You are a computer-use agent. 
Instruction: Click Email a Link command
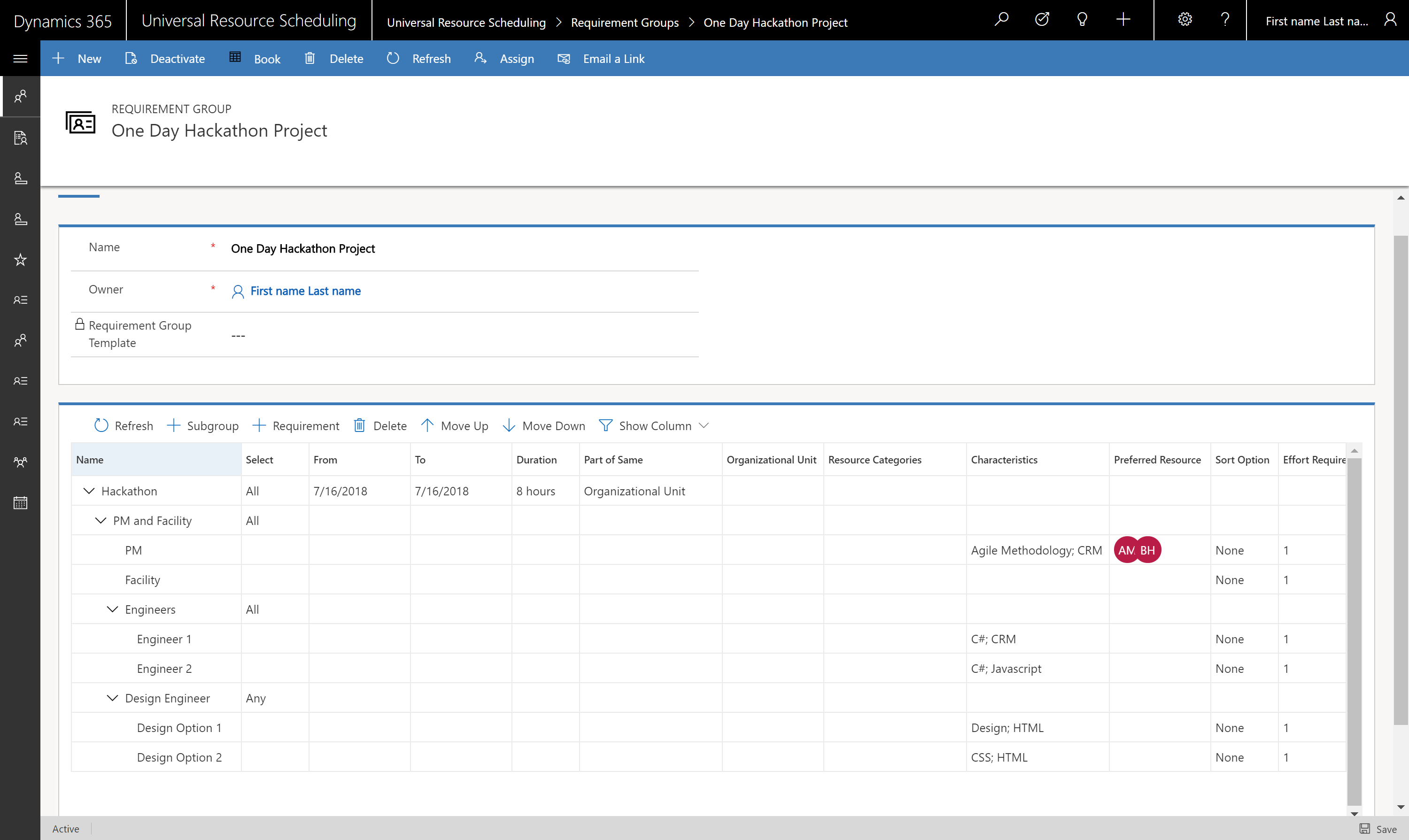click(601, 58)
